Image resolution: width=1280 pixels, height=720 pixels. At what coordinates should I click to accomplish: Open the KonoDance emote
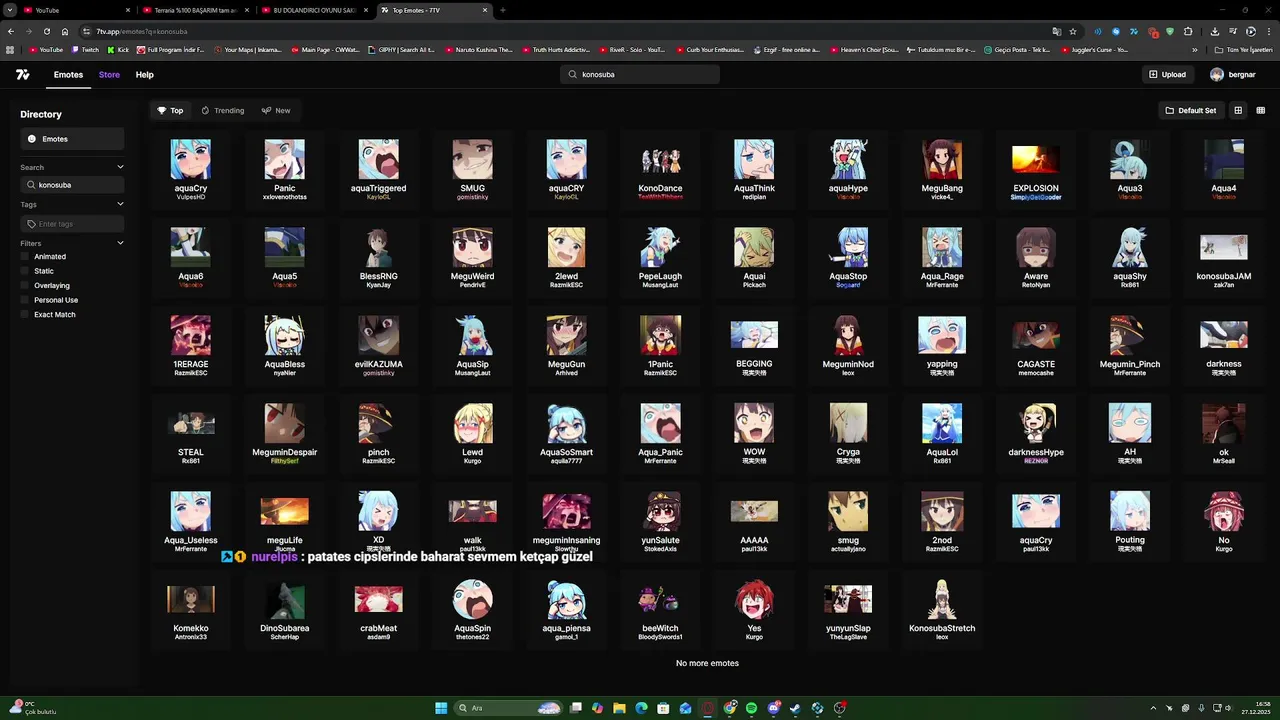(x=660, y=168)
